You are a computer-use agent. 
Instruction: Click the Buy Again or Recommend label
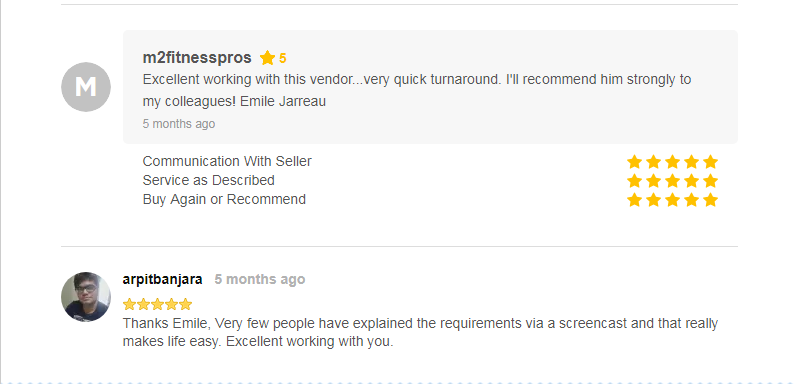tap(224, 199)
